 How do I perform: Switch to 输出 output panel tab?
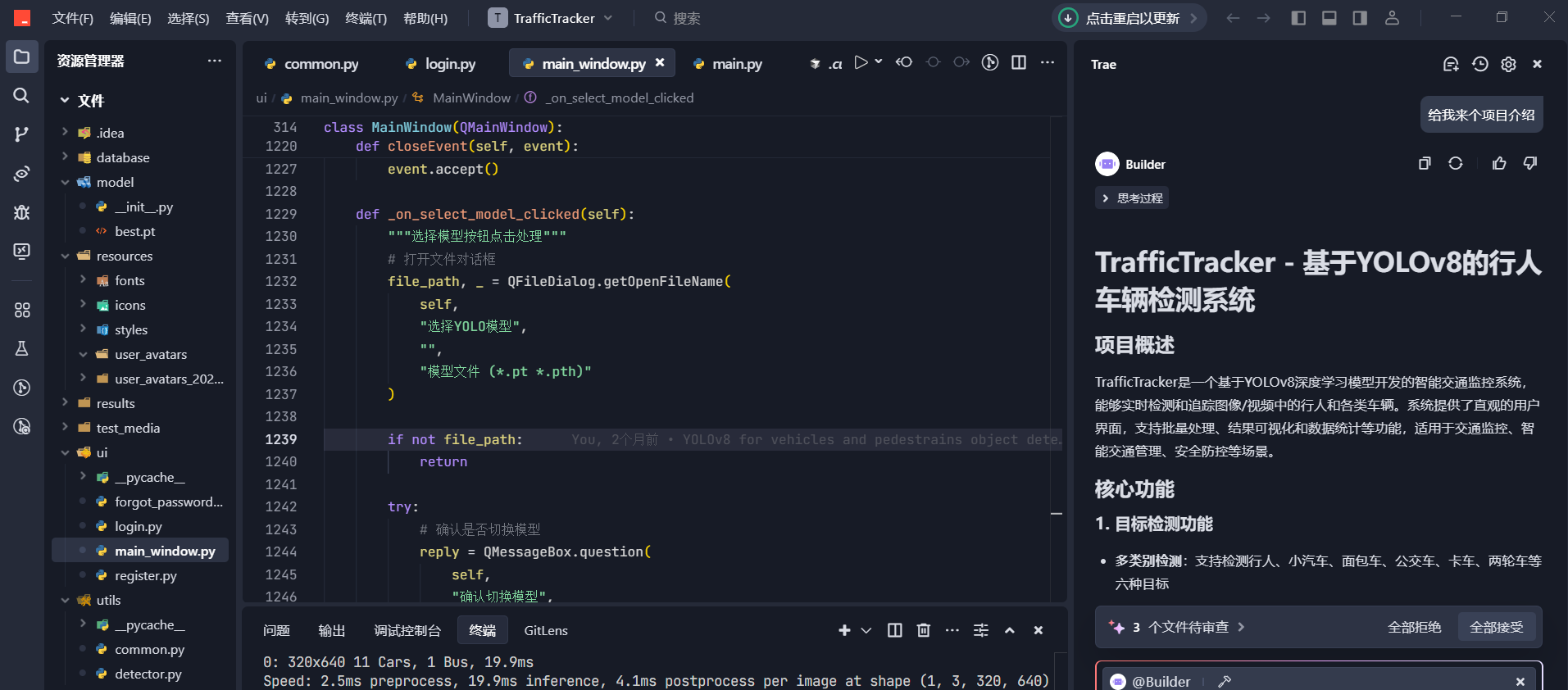pyautogui.click(x=332, y=630)
